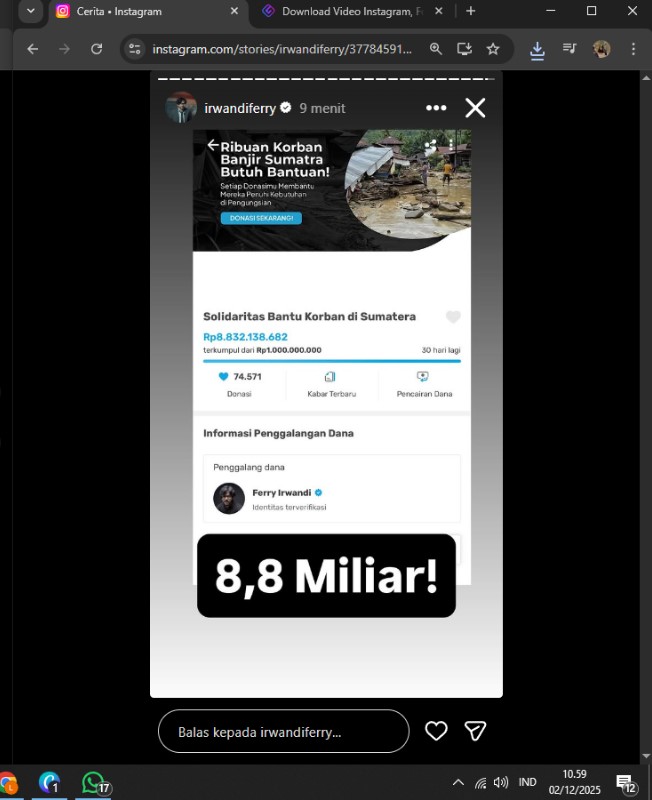This screenshot has width=652, height=800.
Task: Bookmark this page with the star icon
Action: 493,49
